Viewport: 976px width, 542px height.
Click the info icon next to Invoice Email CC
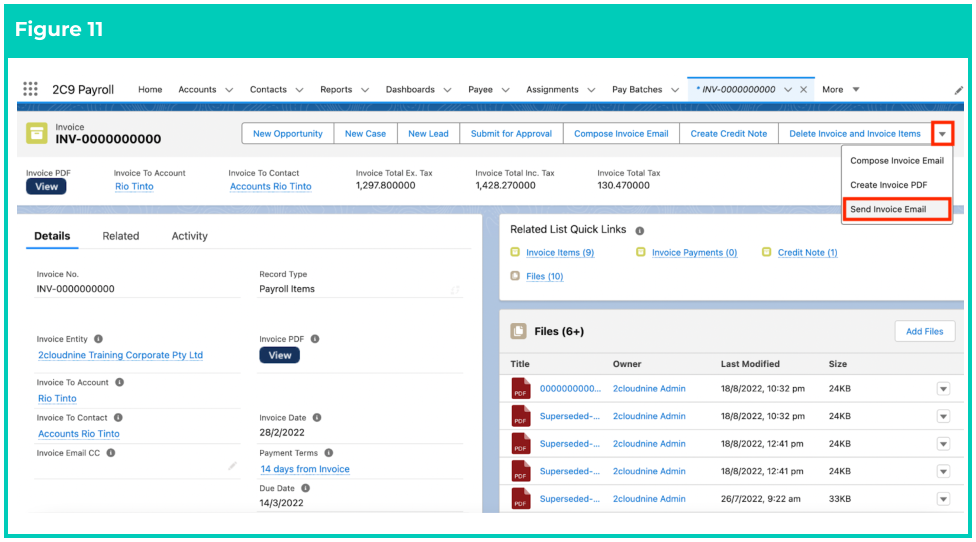111,453
